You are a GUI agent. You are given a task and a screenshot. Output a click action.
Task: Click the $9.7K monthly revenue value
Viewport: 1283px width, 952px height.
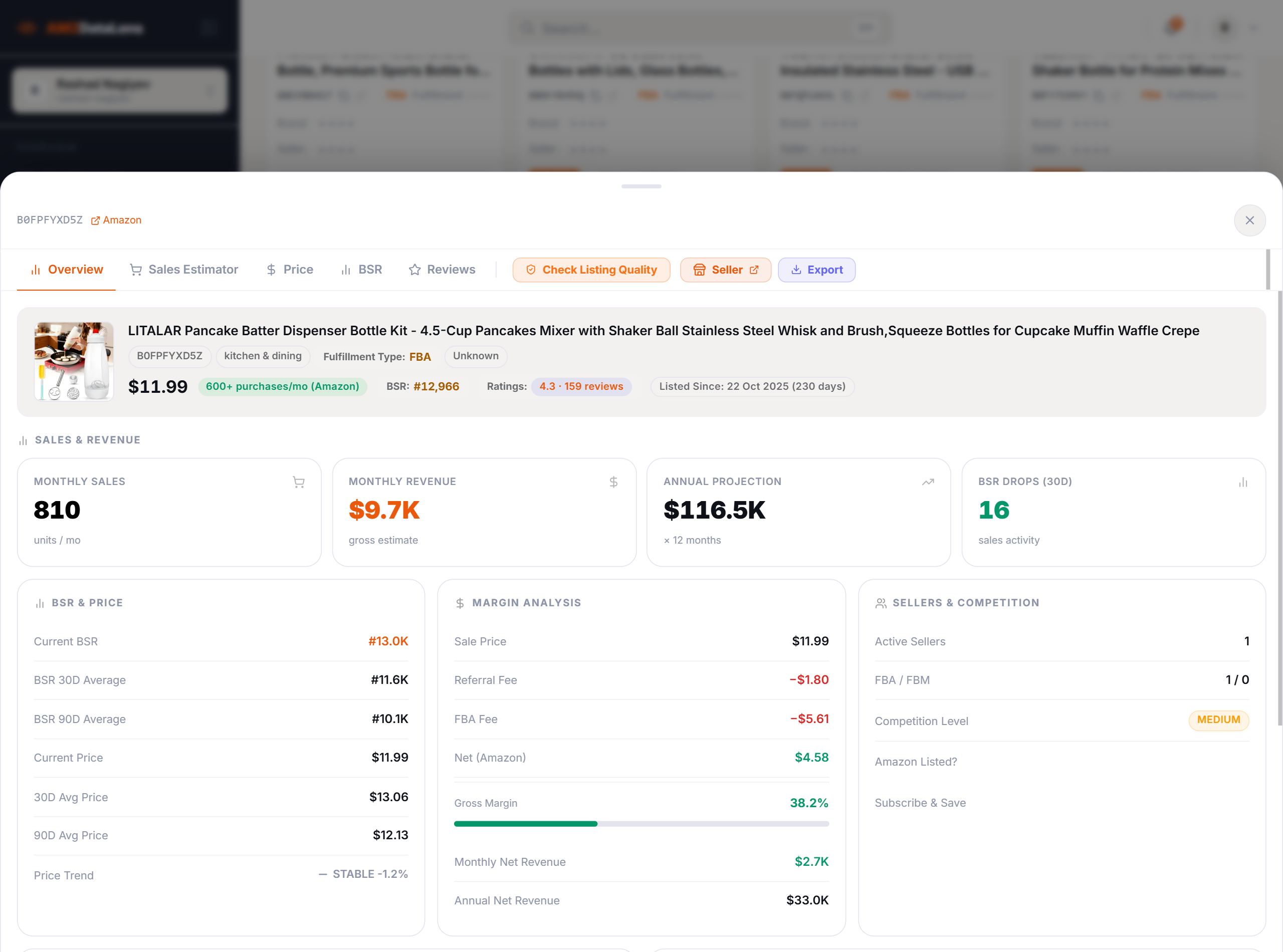coord(384,510)
